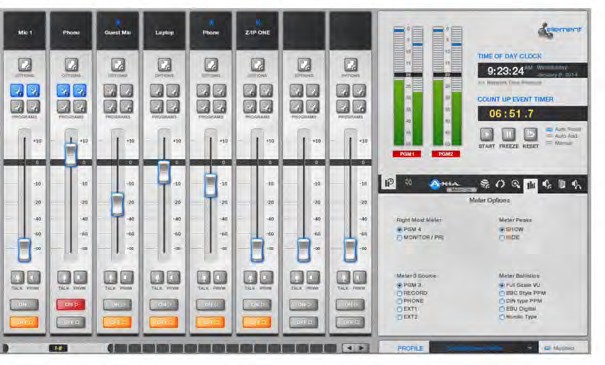Click the magnifier search icon in toolbar
Viewport: 605px width, 365px height.
coord(515,184)
